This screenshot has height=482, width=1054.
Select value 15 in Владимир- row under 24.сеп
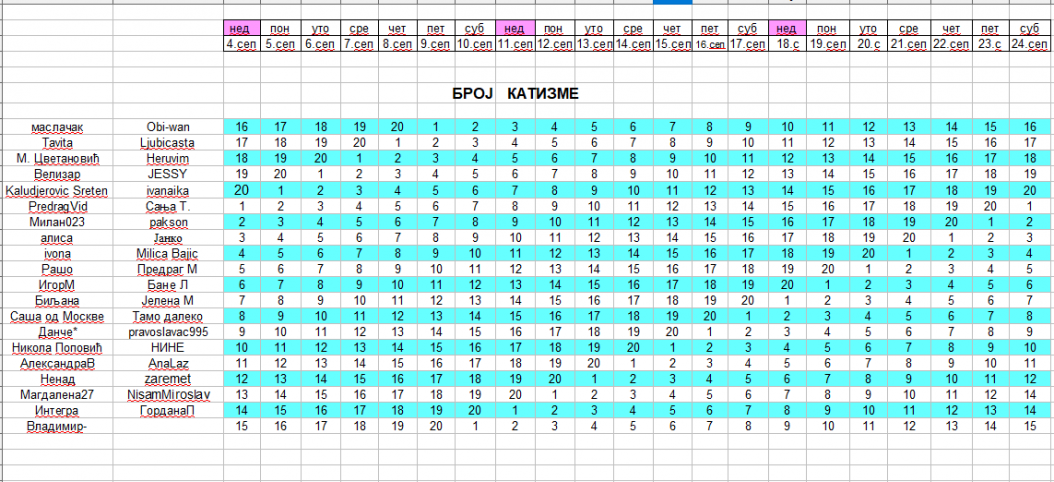point(1030,426)
